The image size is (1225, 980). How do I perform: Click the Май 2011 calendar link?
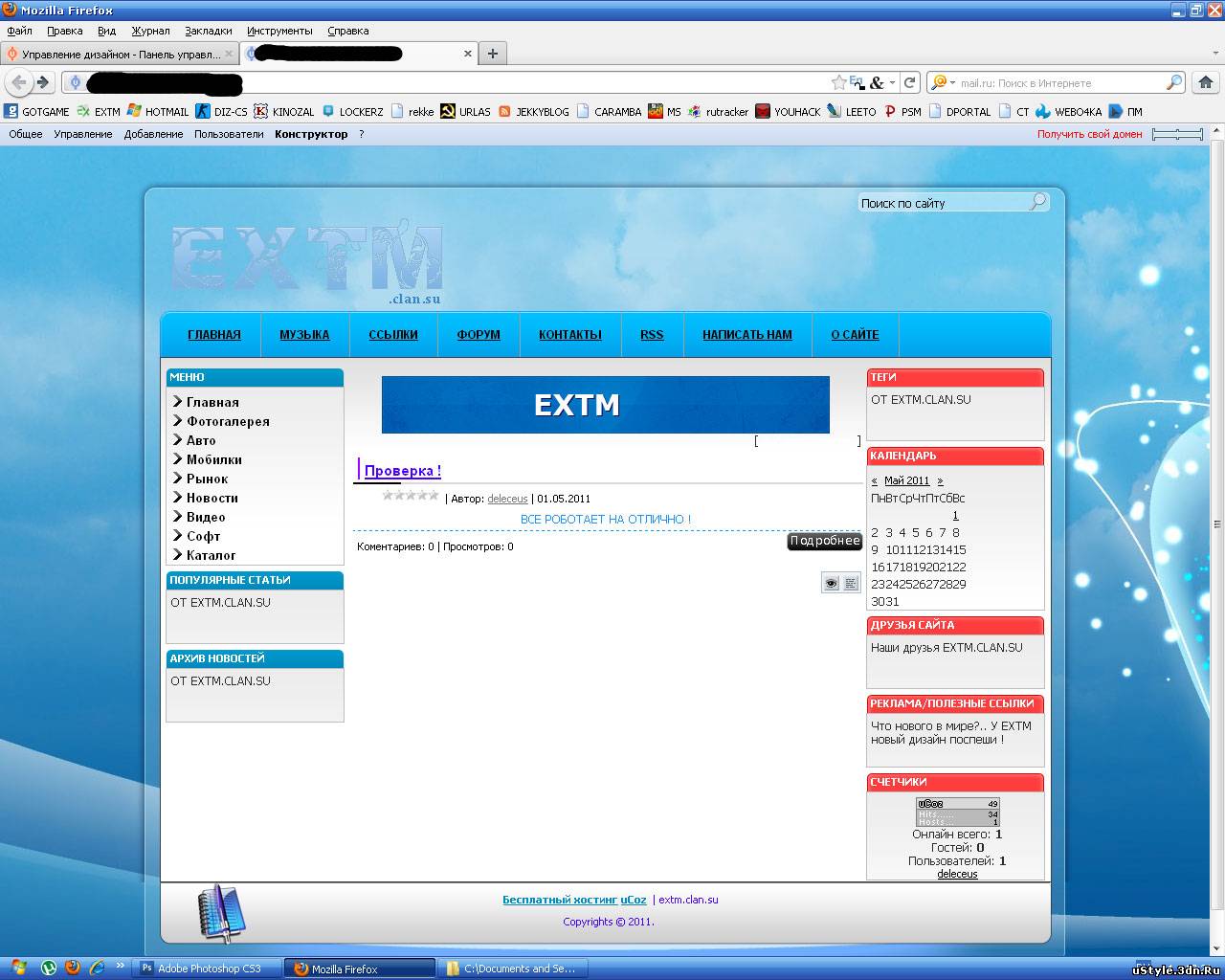[x=906, y=480]
